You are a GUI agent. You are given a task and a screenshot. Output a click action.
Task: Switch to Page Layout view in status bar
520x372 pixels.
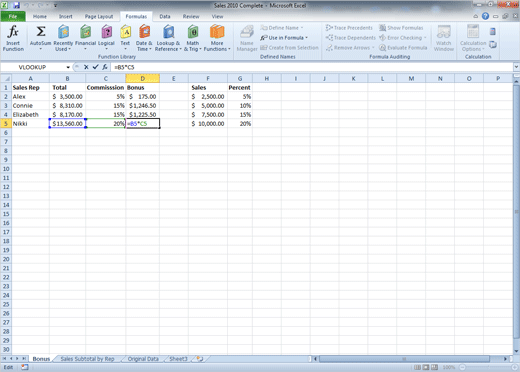coord(426,367)
